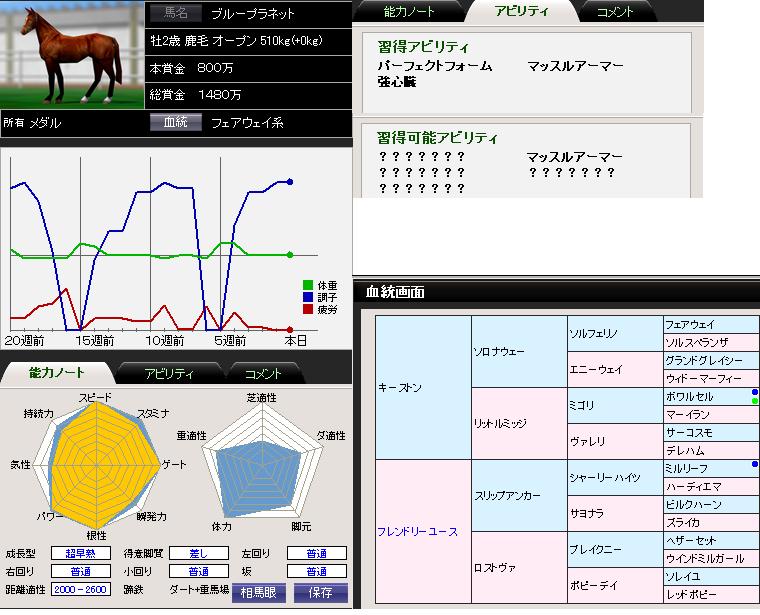Click リットルミッジ in pedigree table
Viewport: 760px width, 615px height.
[519, 424]
